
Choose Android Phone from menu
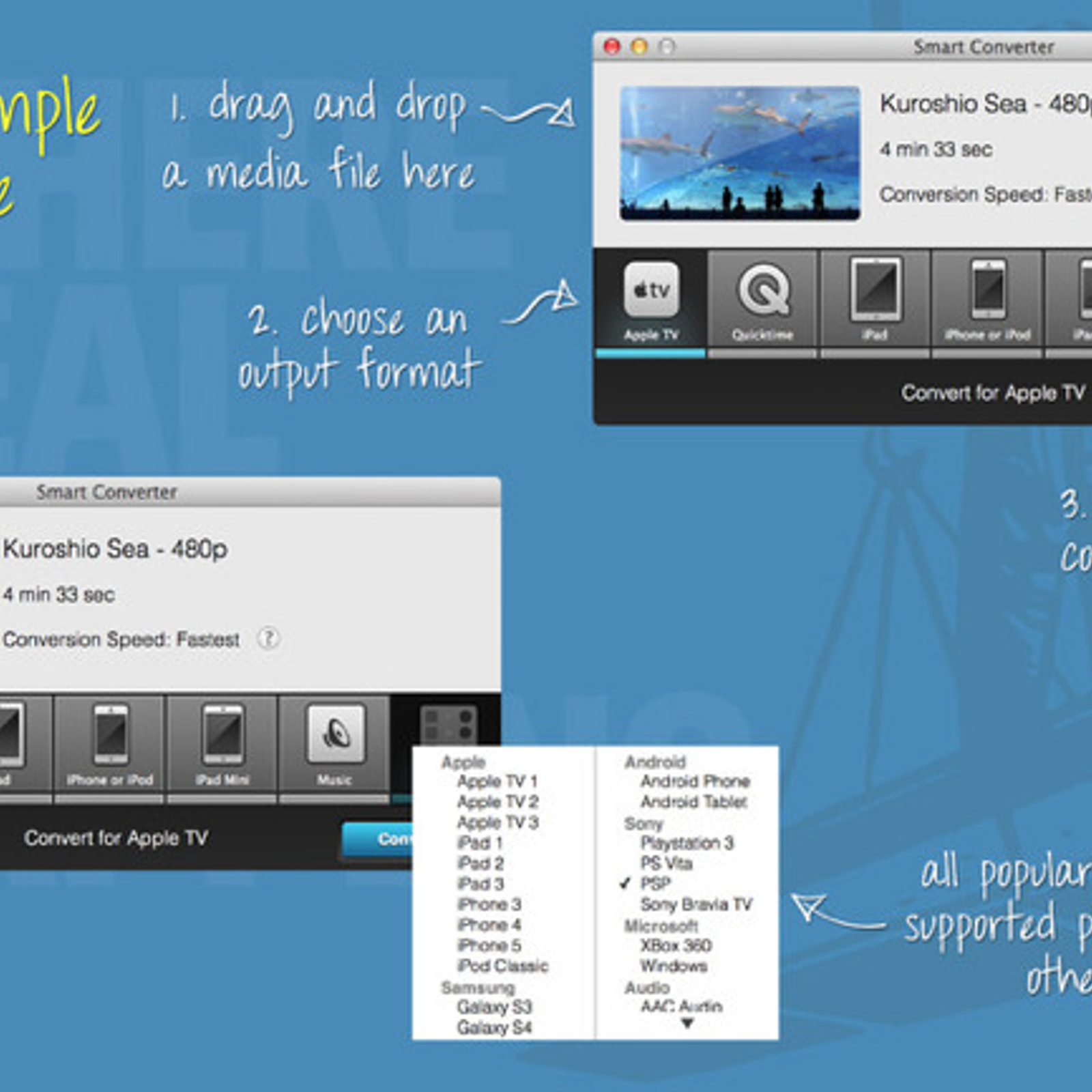click(695, 781)
